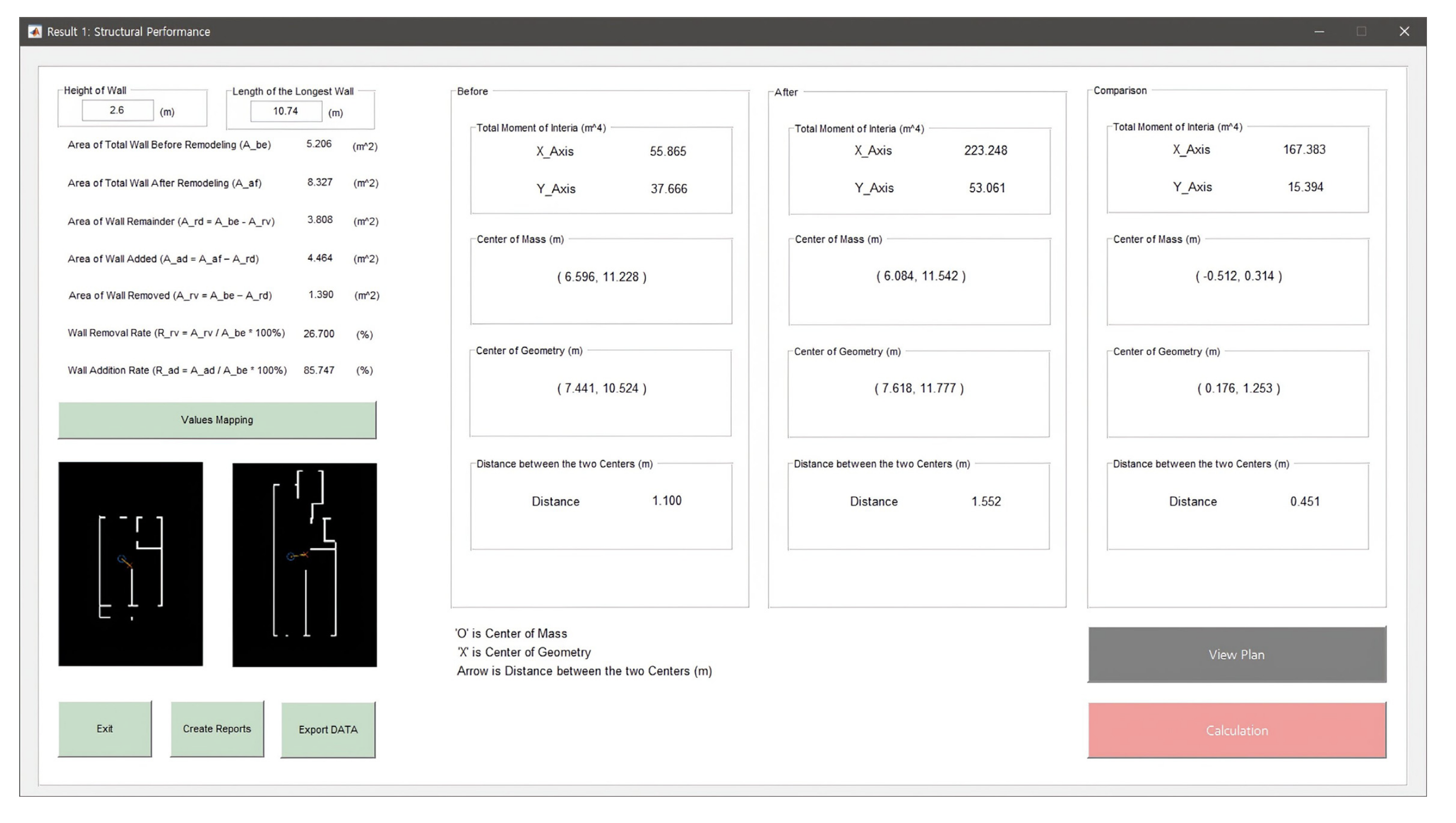This screenshot has height=823, width=1456.
Task: Click the Height of Wall input field
Action: click(118, 110)
